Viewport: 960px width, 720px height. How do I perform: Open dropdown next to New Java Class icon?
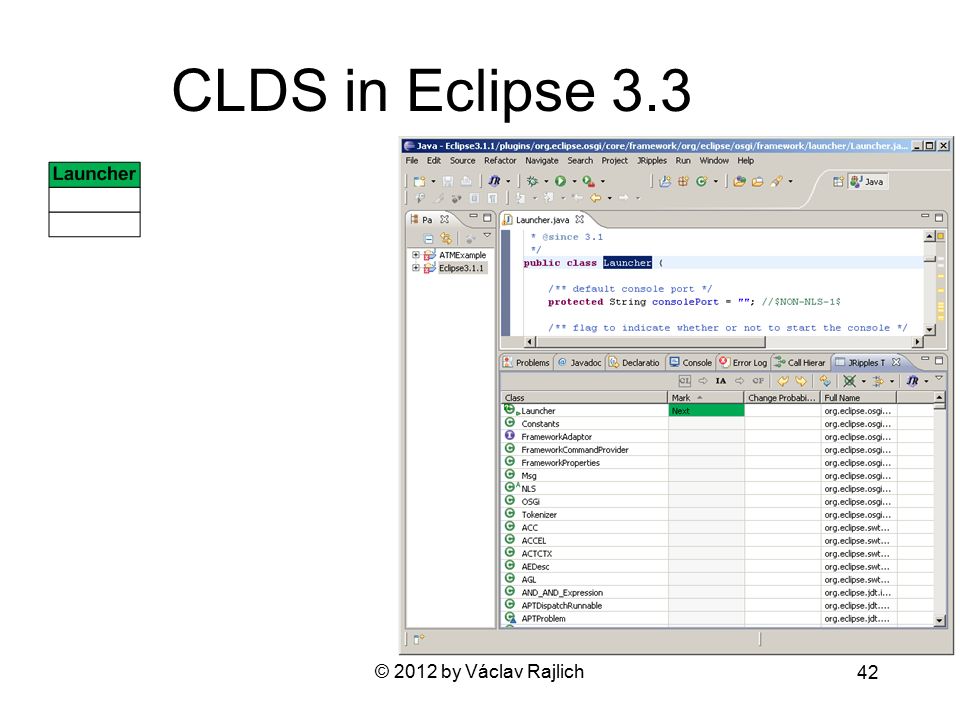[x=715, y=182]
